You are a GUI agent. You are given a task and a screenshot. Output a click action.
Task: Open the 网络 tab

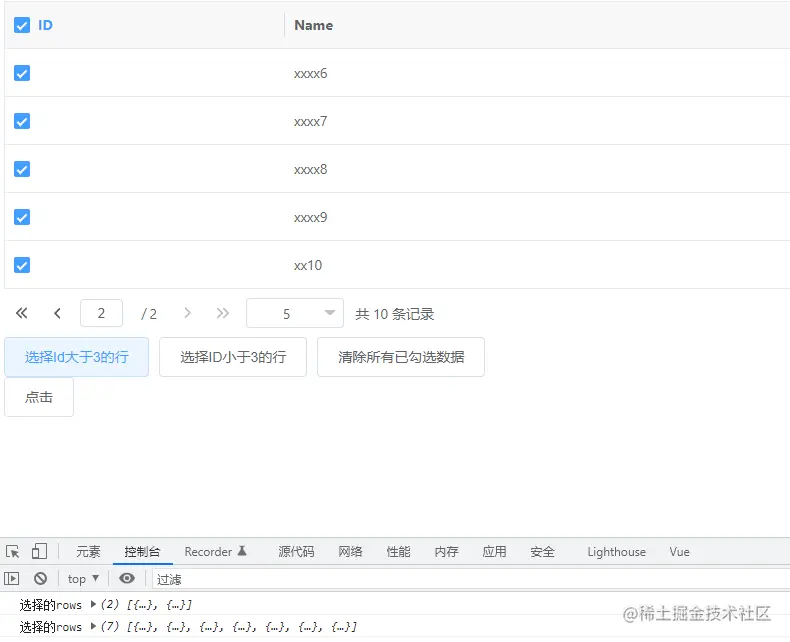point(350,552)
